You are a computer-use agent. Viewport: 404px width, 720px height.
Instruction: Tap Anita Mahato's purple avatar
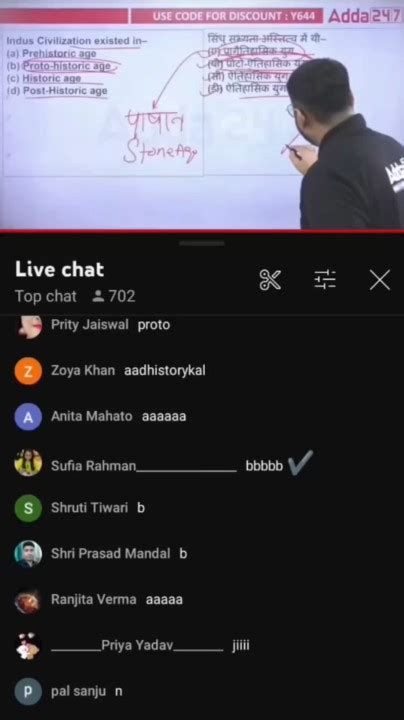click(28, 416)
